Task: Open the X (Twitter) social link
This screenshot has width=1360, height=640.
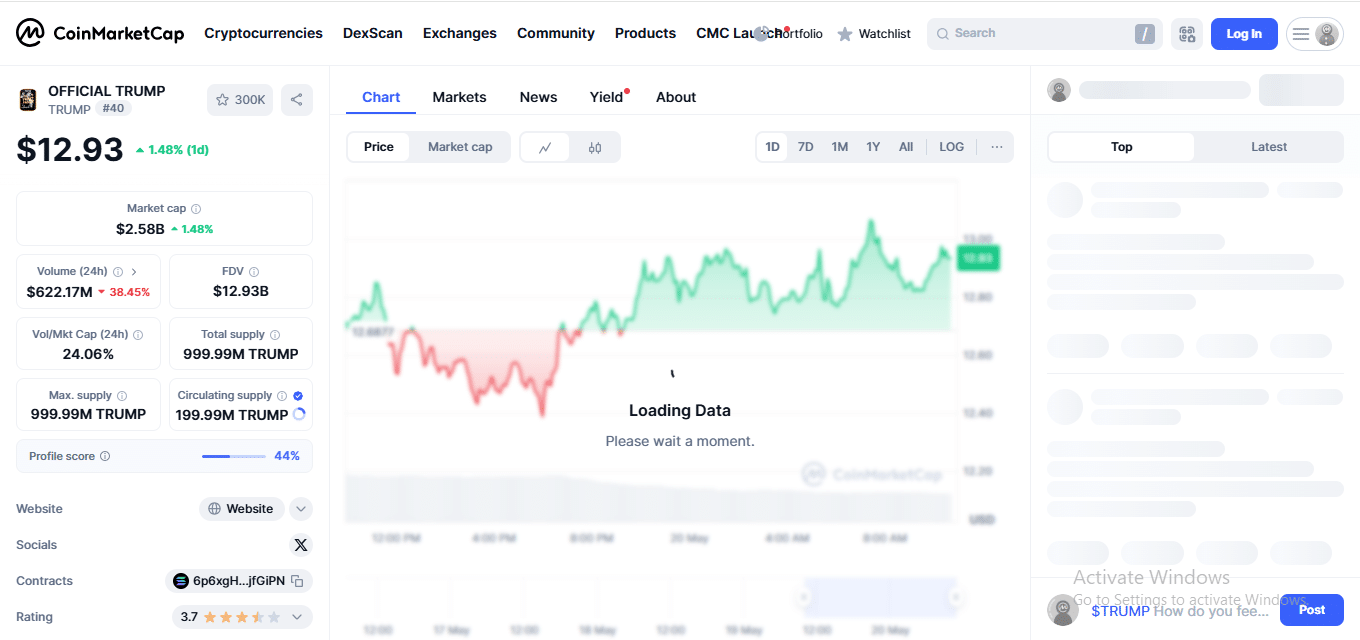Action: (301, 545)
